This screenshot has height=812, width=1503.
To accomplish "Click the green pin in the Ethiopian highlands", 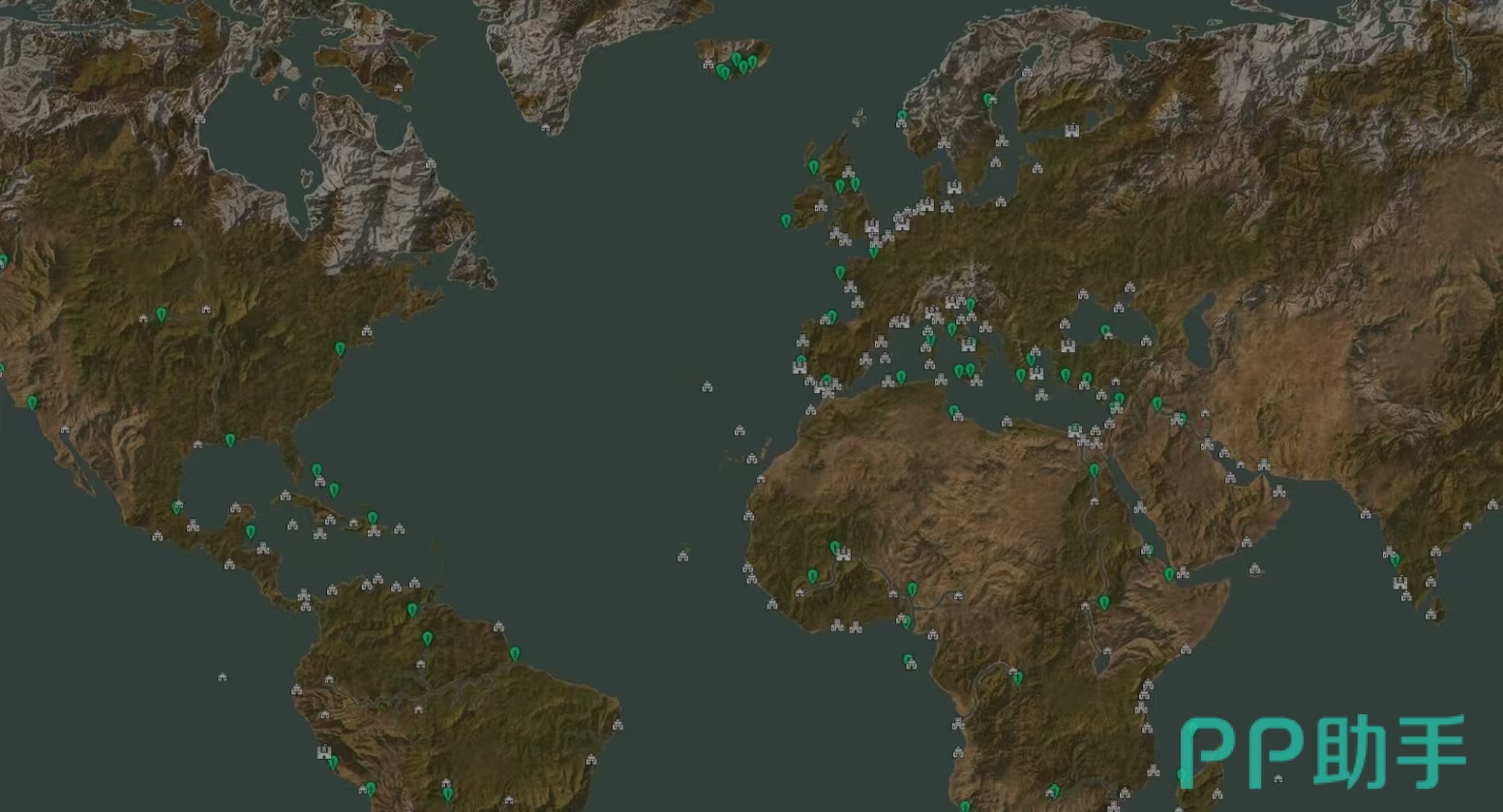I will [x=1104, y=604].
